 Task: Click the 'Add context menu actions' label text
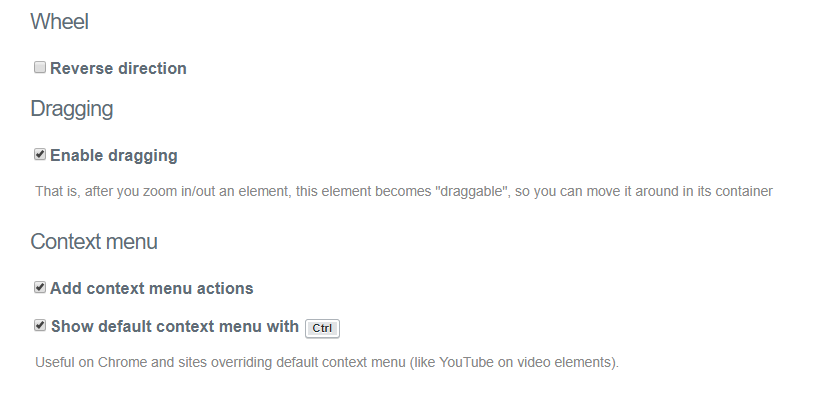[x=152, y=288]
